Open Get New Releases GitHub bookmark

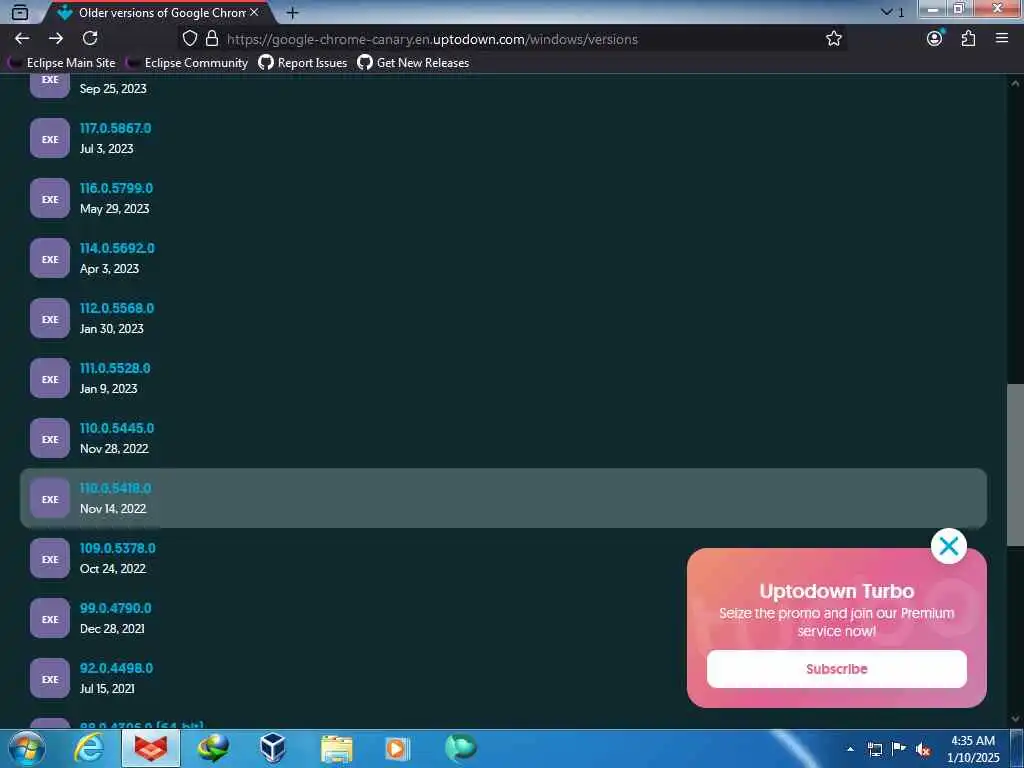point(413,63)
